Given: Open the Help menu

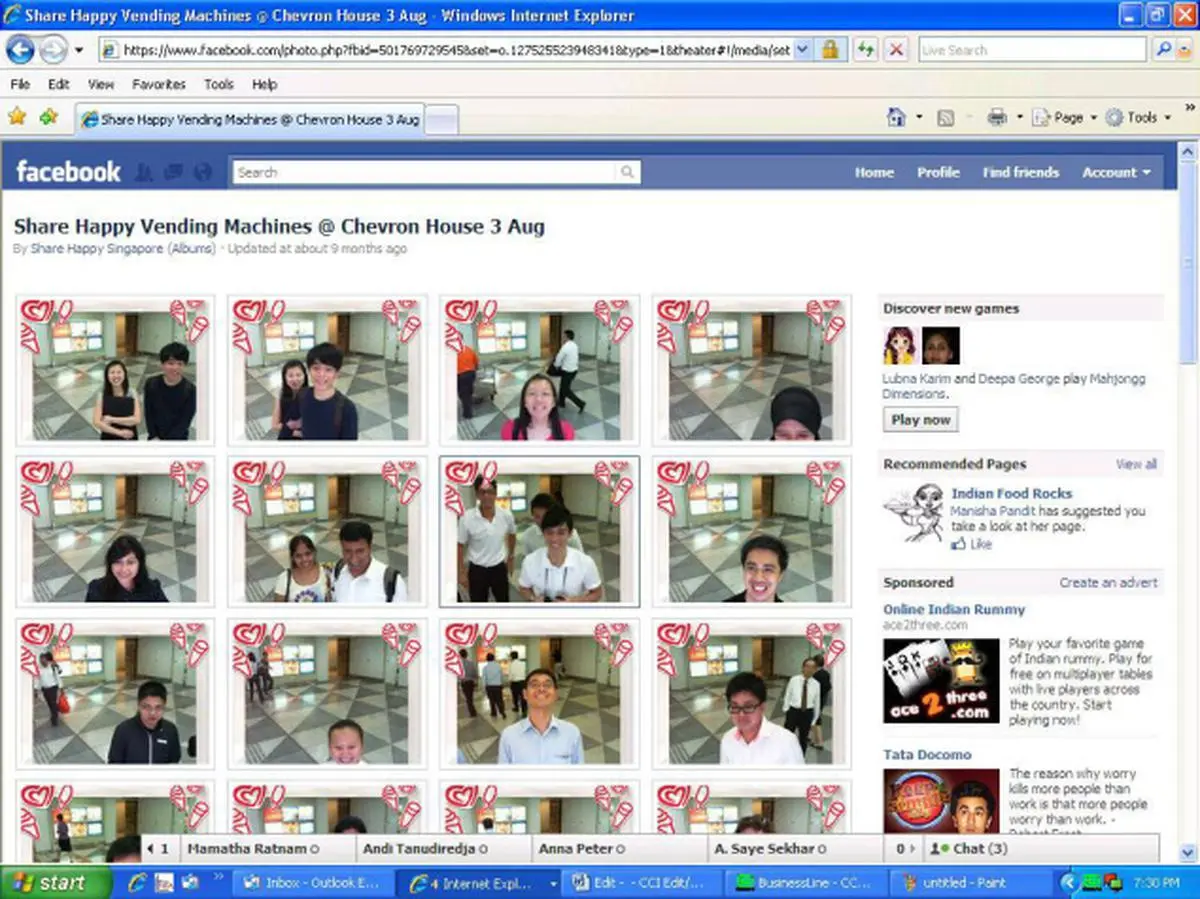Looking at the screenshot, I should (264, 85).
